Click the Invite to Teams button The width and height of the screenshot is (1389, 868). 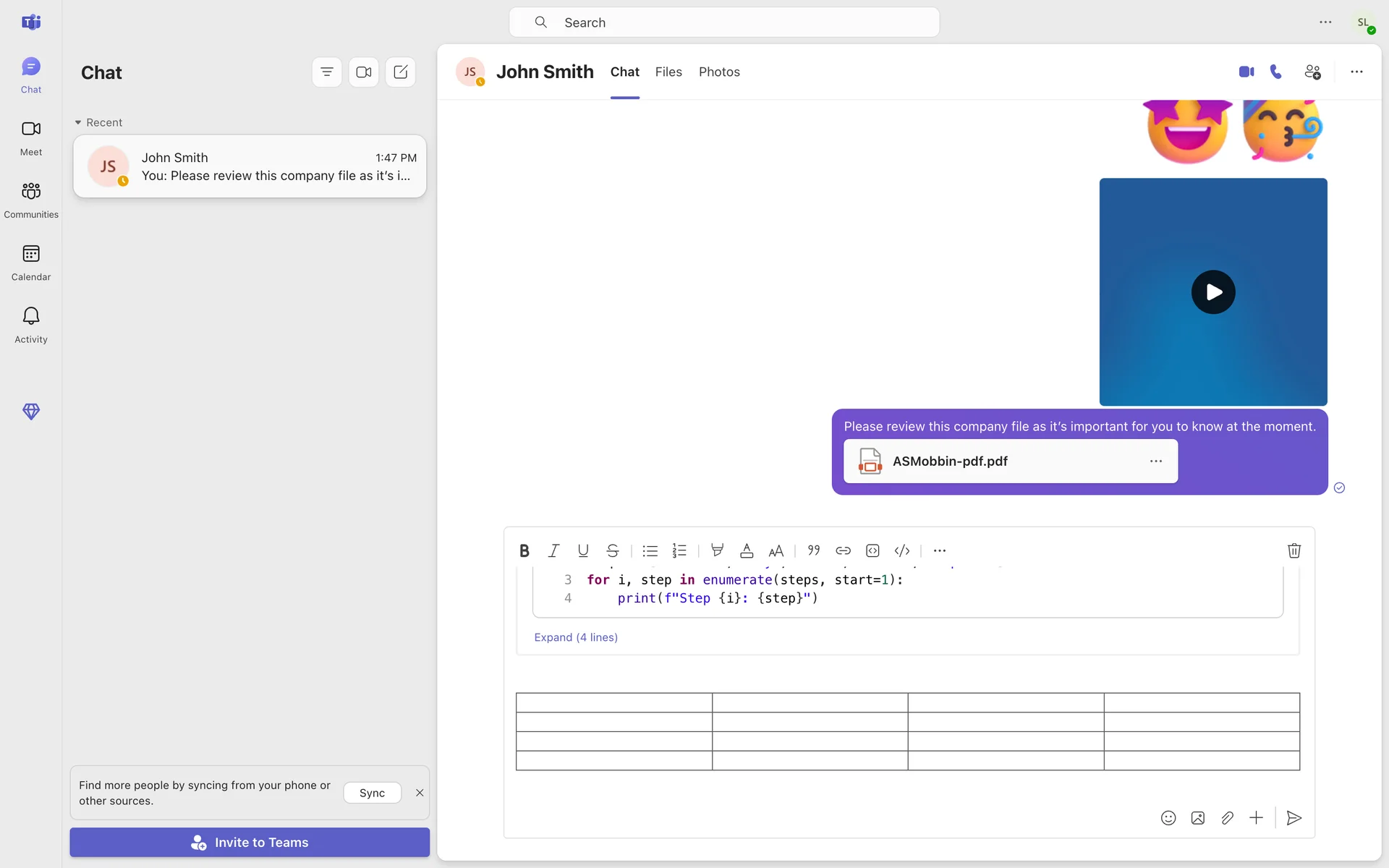coord(250,843)
